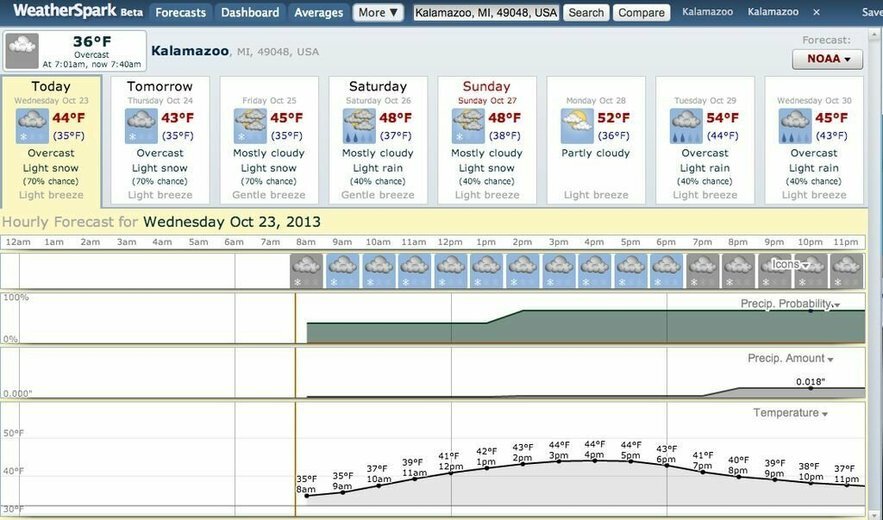Click the 6pm hourly snow icon
883x520 pixels.
667,271
